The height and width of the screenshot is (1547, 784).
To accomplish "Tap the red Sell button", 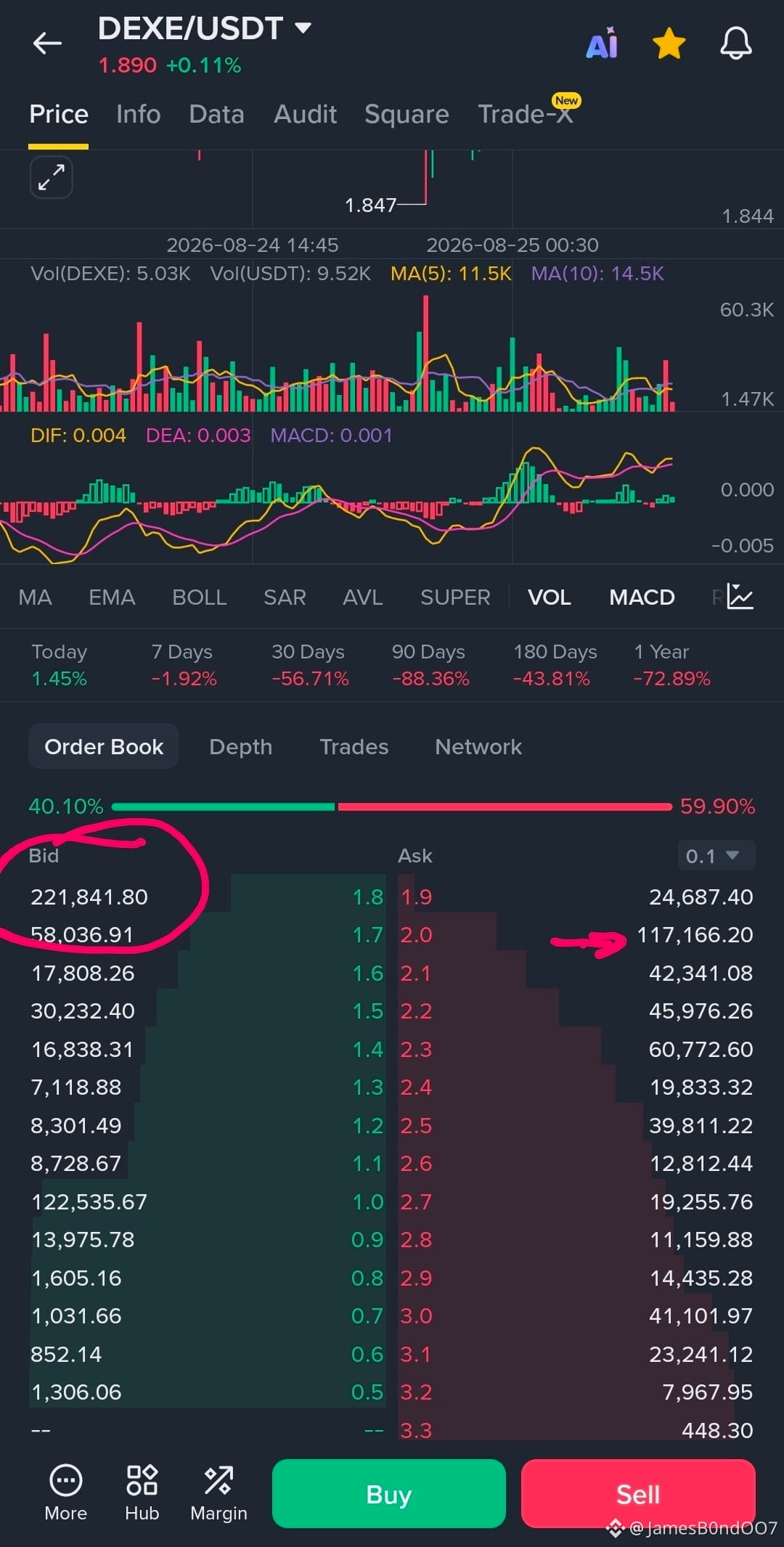I will point(638,1494).
